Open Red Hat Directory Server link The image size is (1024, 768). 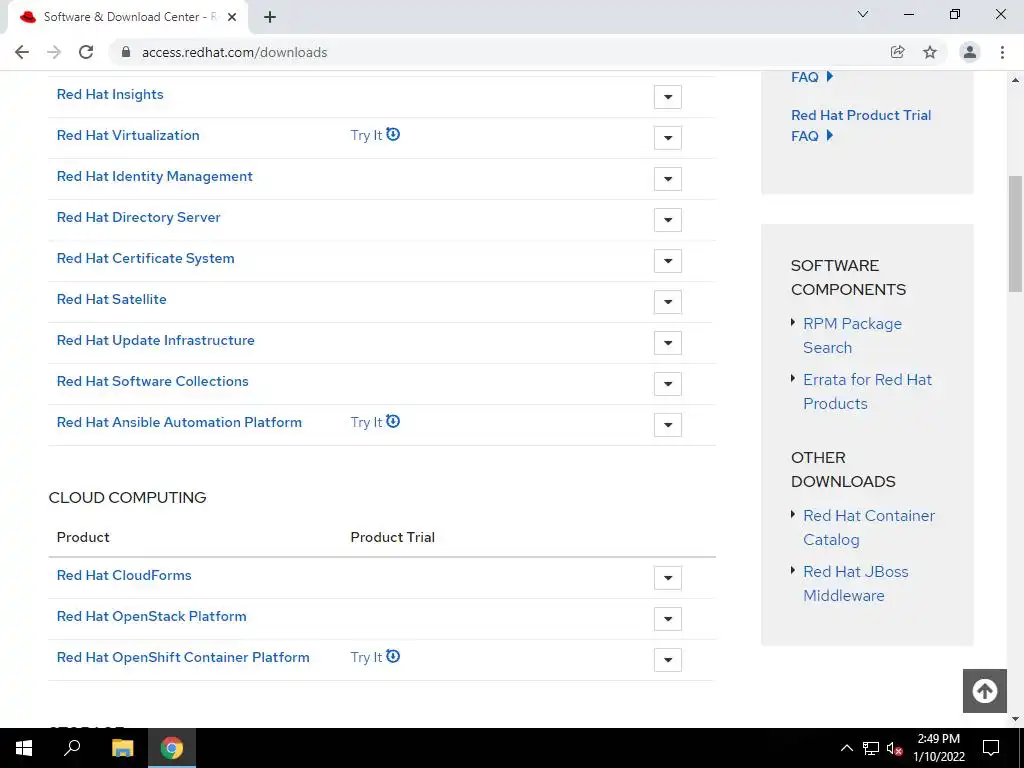(x=138, y=217)
